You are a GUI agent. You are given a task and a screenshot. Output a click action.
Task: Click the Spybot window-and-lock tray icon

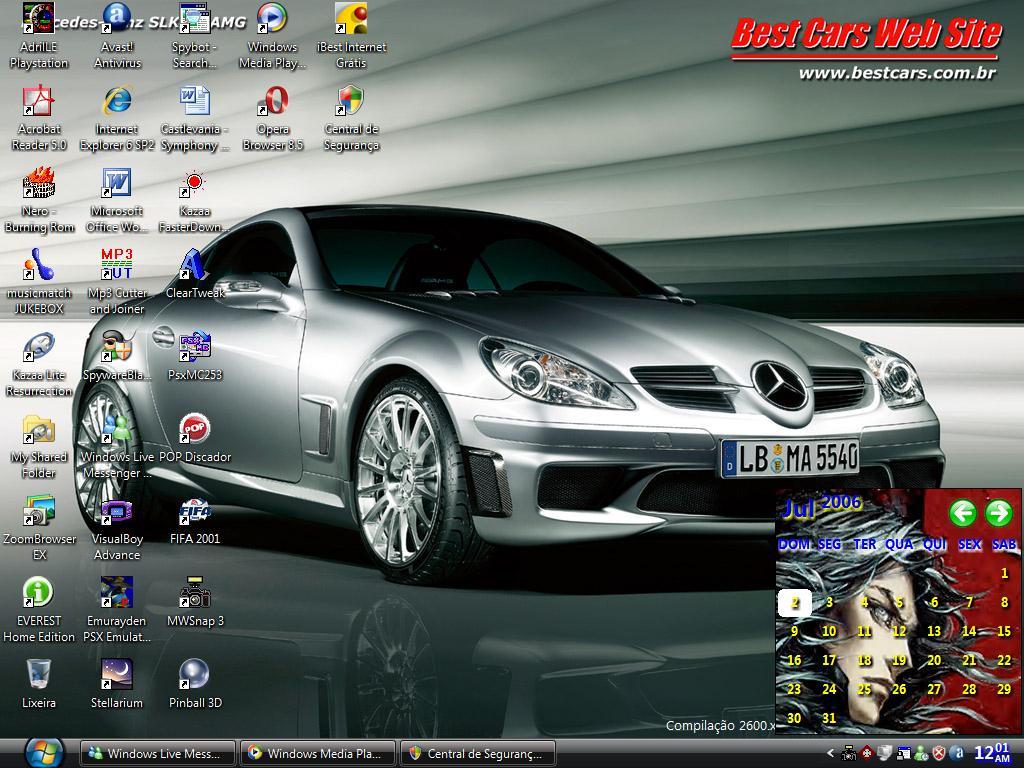tap(903, 753)
